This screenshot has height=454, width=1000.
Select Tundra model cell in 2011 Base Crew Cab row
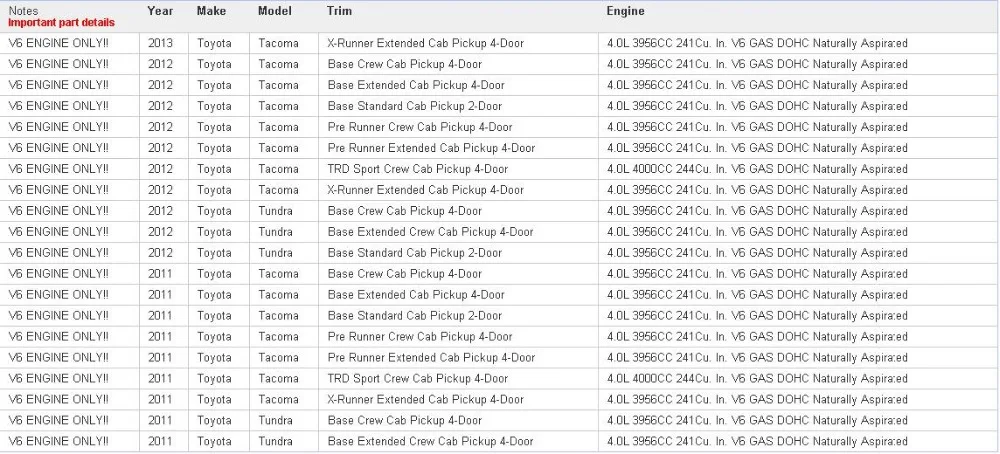click(x=276, y=421)
